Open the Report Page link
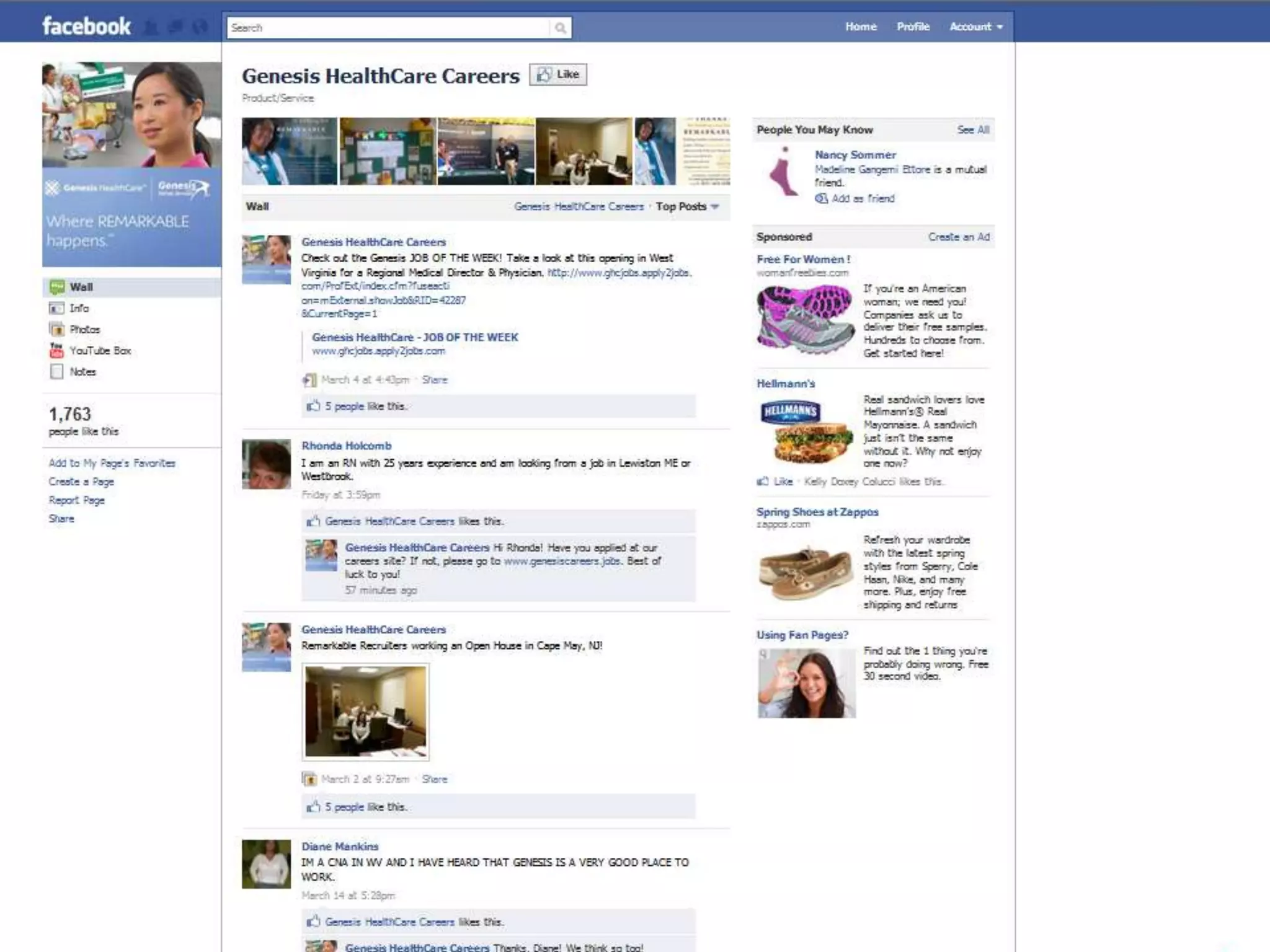The height and width of the screenshot is (952, 1270). click(77, 500)
